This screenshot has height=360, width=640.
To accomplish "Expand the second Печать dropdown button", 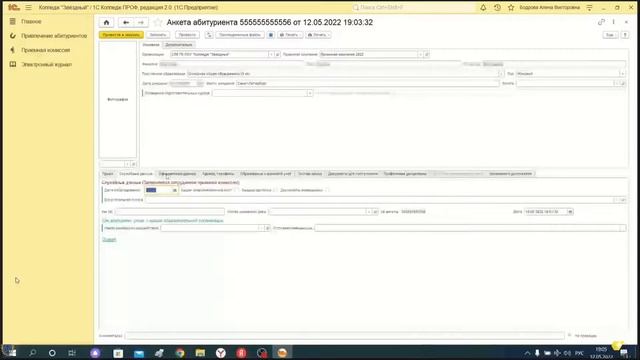I will (318, 35).
